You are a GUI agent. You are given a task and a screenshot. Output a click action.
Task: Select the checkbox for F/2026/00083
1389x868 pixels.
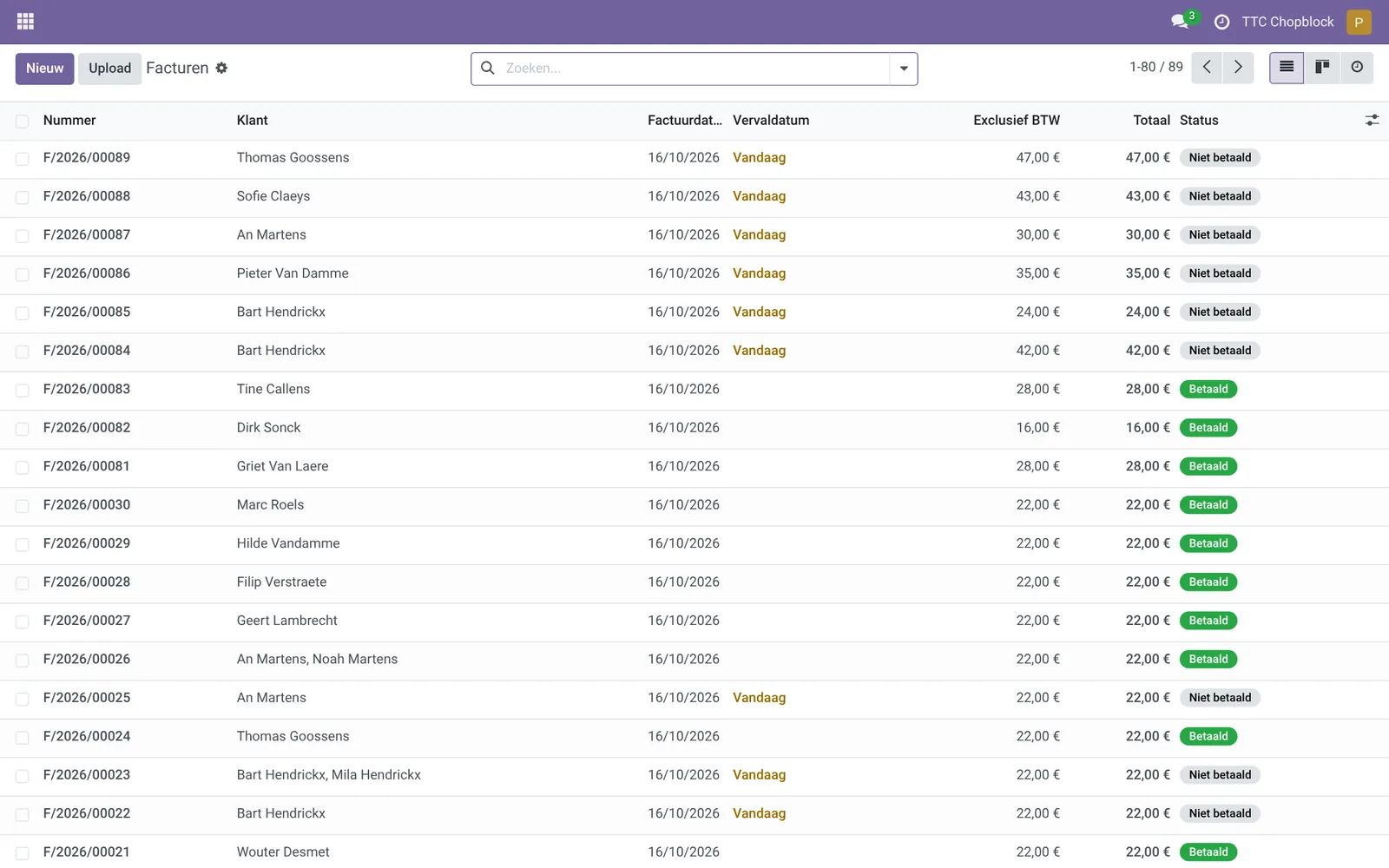click(23, 391)
